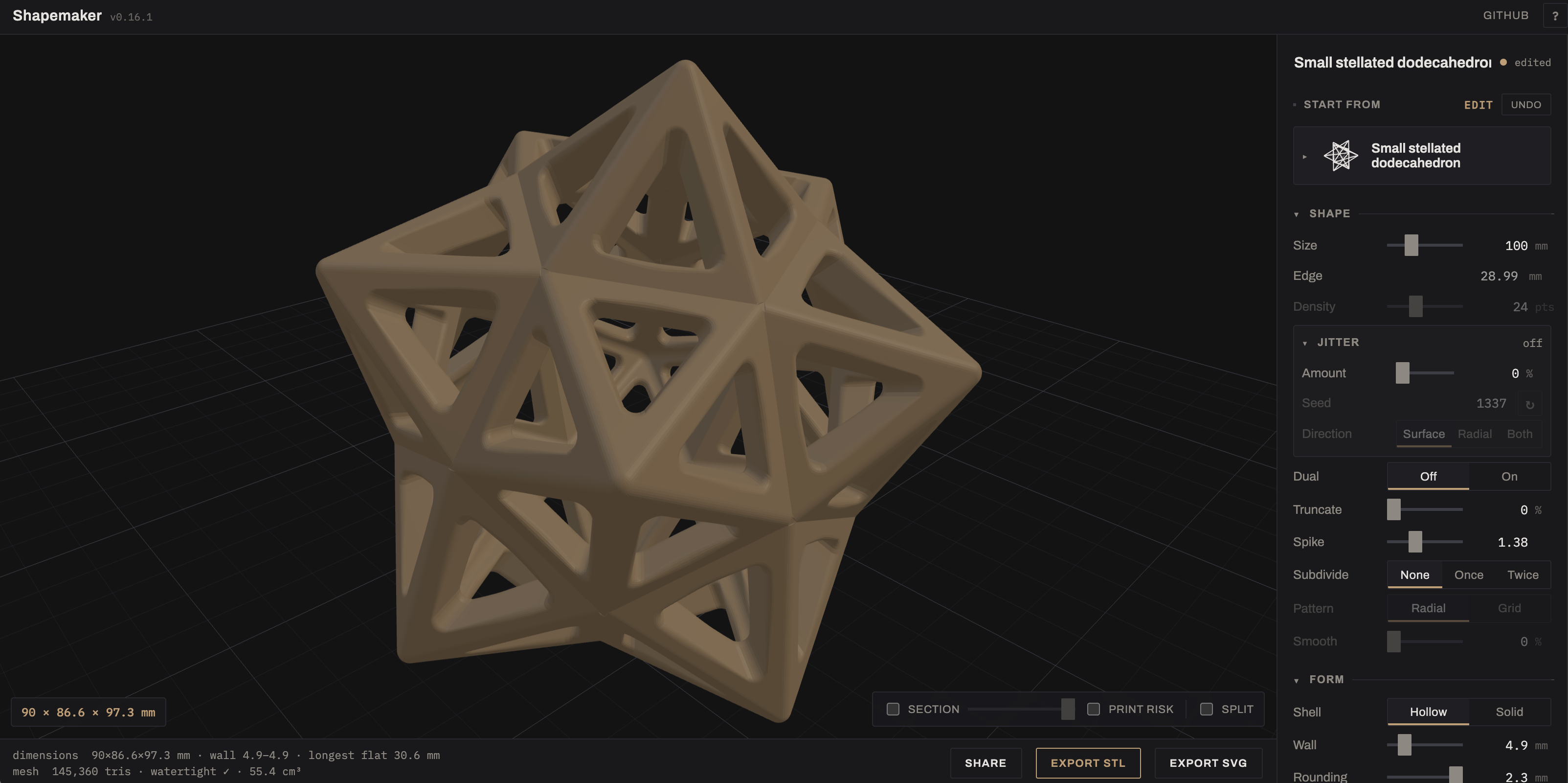
Task: Choose Radial jitter direction
Action: (1474, 434)
